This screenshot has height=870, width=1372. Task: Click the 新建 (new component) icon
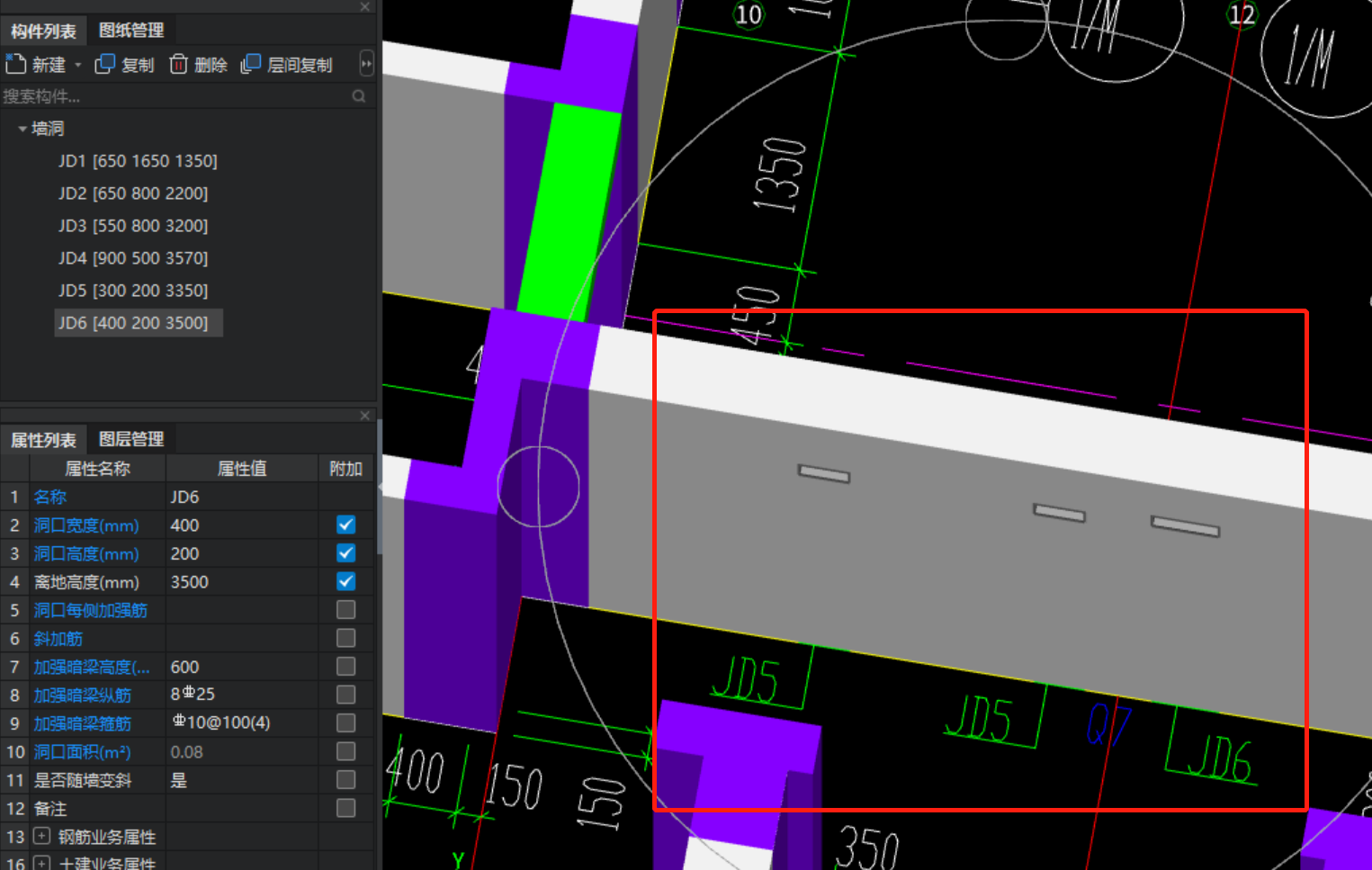click(x=15, y=64)
